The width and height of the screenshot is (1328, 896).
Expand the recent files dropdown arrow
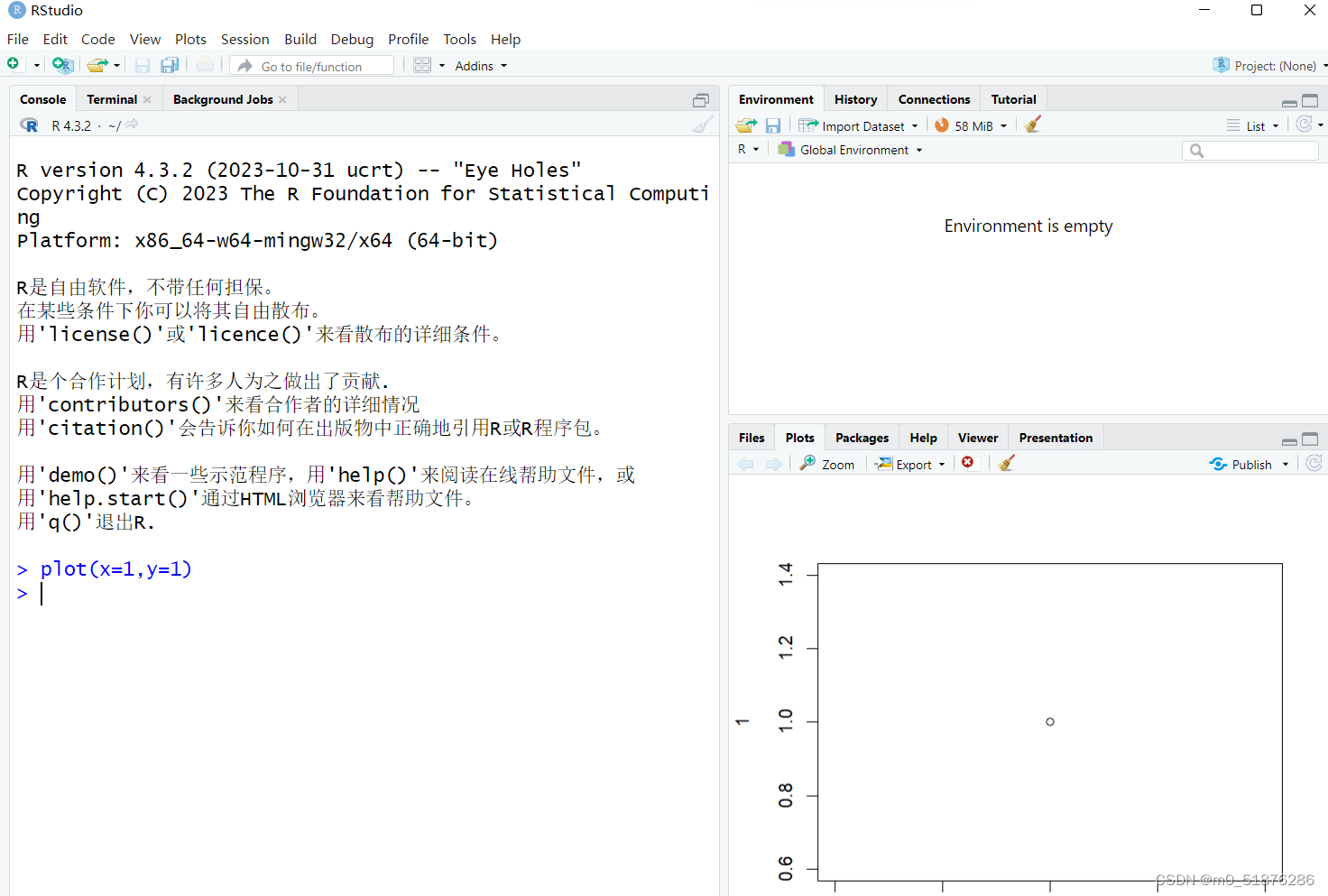(117, 66)
